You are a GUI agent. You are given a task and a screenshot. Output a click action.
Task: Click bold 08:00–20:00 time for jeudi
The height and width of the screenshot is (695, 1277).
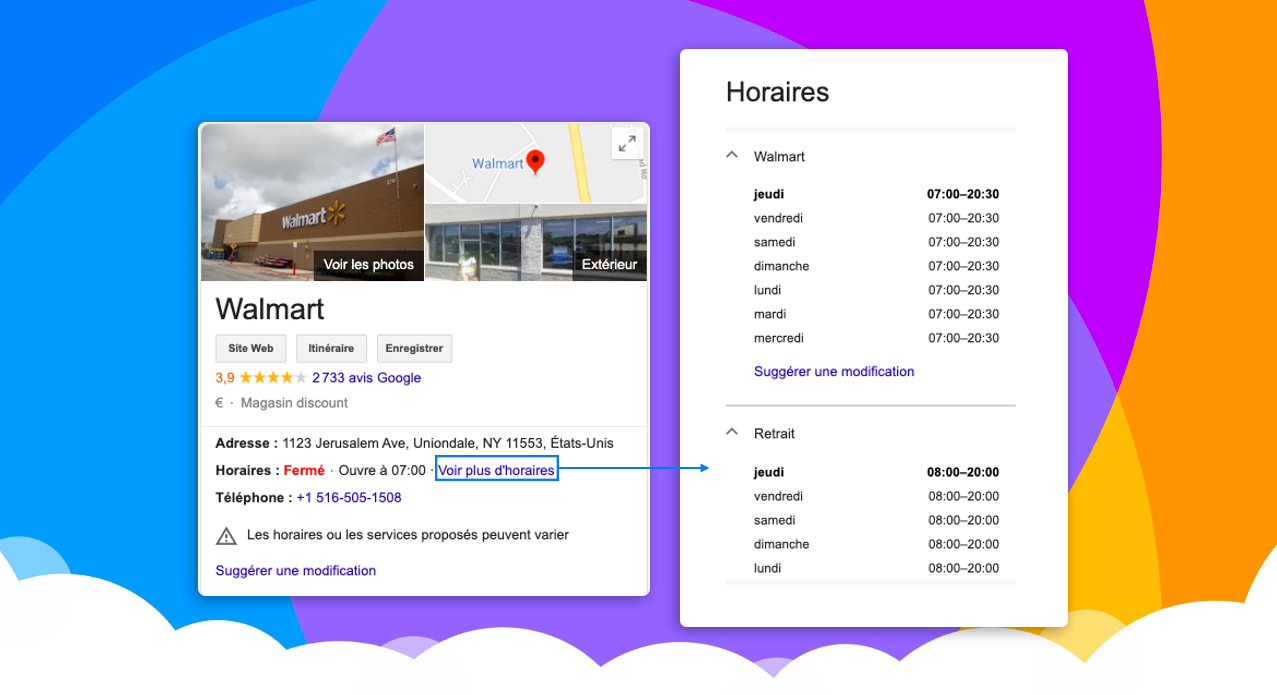point(964,472)
